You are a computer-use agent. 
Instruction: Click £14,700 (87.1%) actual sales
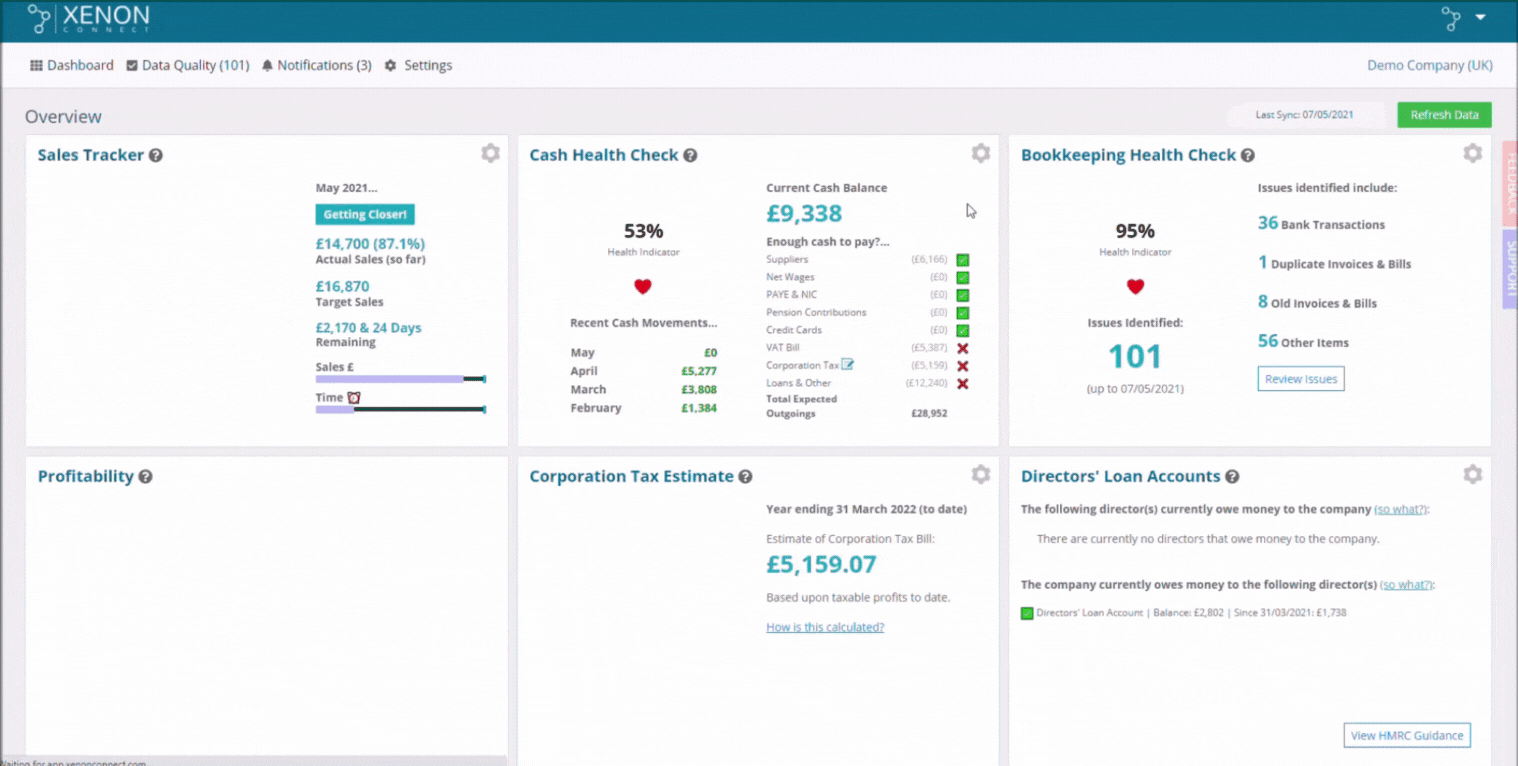point(370,244)
